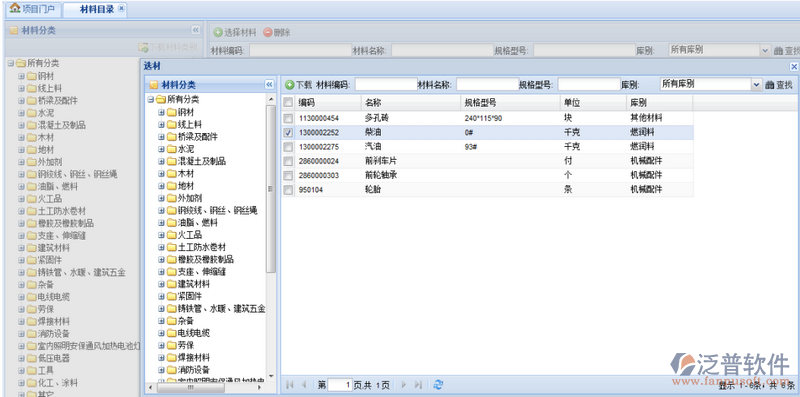Click the 查找 search binoculars in dialog
Screen dimensions: 800x397
[769, 85]
